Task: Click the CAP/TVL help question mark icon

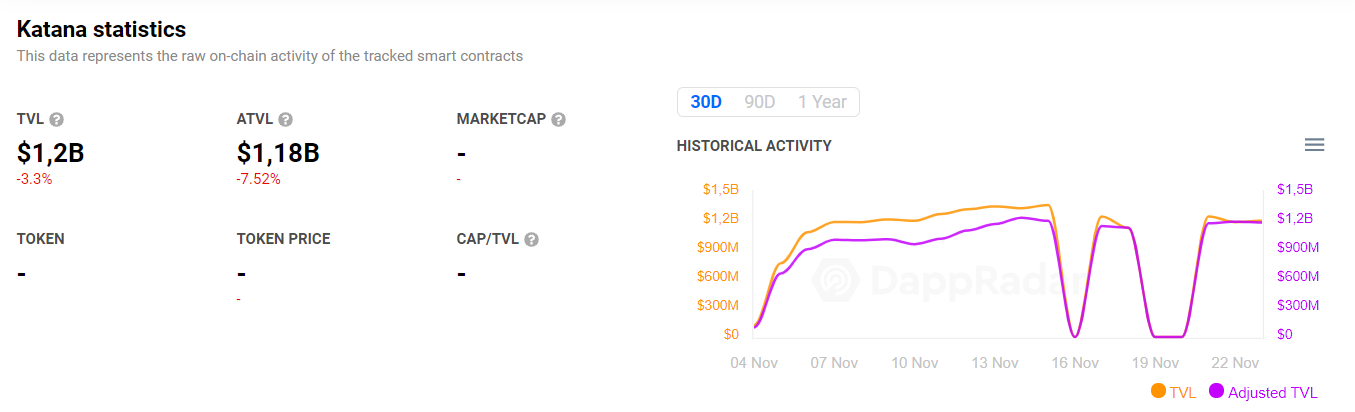Action: click(532, 240)
